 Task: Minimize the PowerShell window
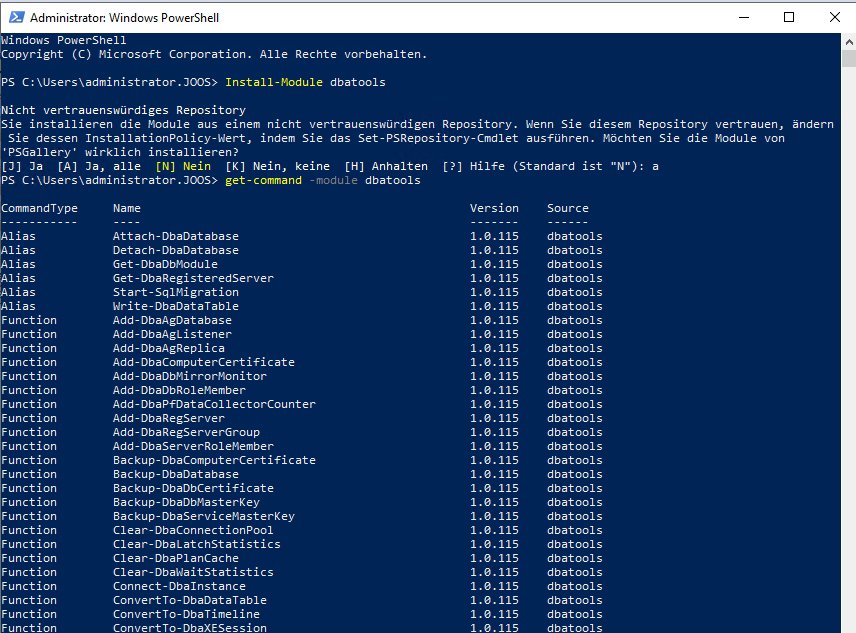click(x=743, y=17)
